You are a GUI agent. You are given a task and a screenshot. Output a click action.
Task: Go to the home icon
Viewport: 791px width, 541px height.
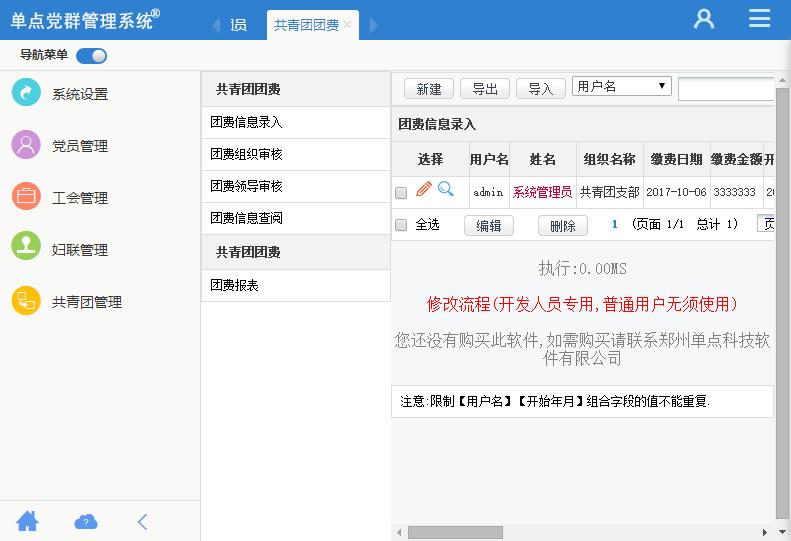pyautogui.click(x=27, y=521)
